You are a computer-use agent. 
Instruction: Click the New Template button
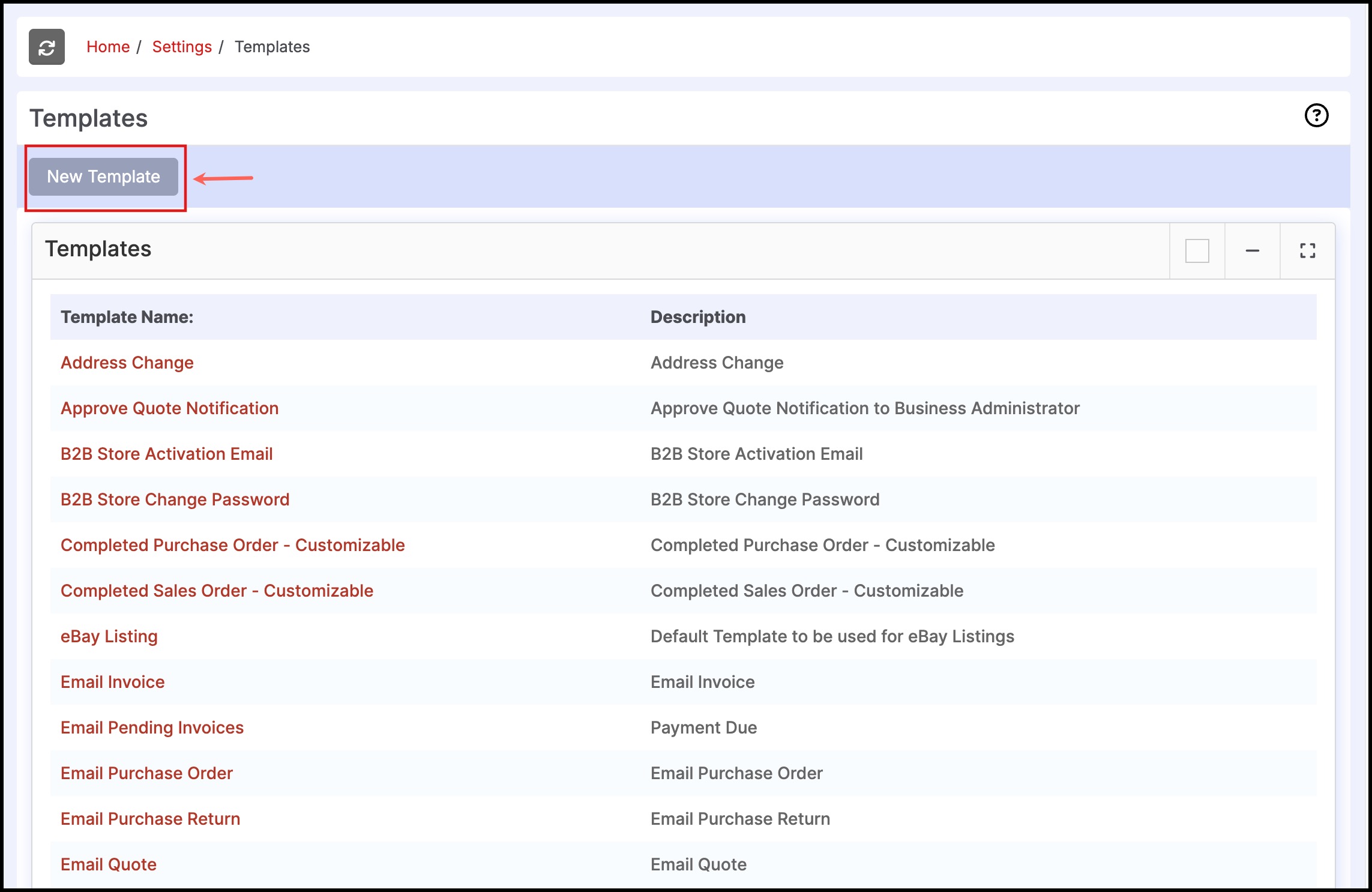pyautogui.click(x=103, y=176)
